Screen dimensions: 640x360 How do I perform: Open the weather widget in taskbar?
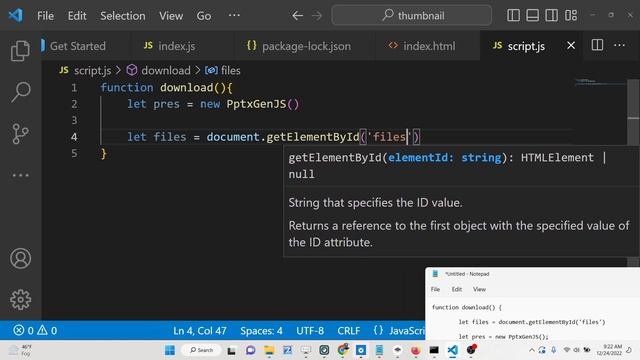[x=20, y=350]
